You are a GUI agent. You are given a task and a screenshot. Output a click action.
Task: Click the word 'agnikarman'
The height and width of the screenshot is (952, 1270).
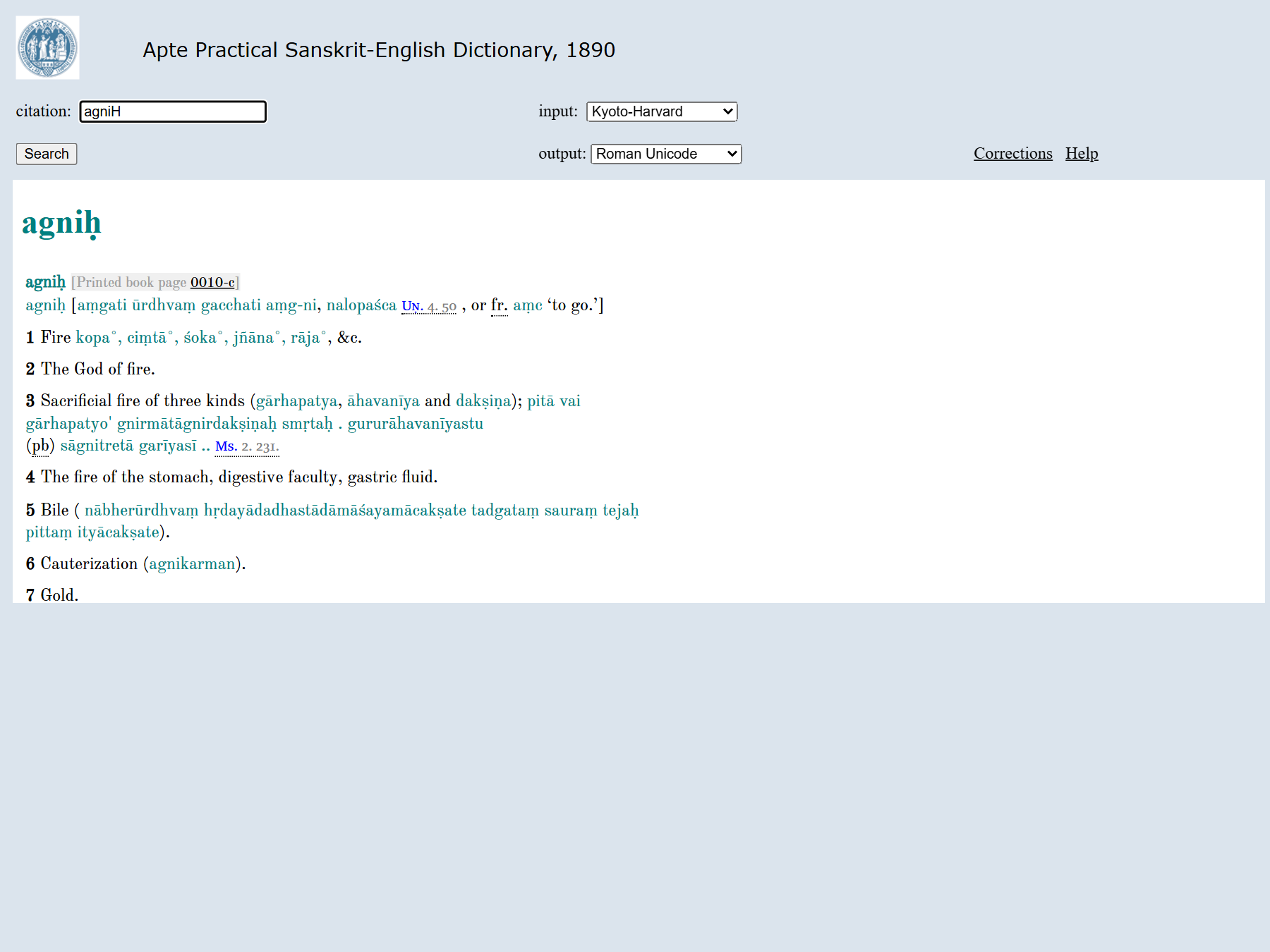point(192,563)
